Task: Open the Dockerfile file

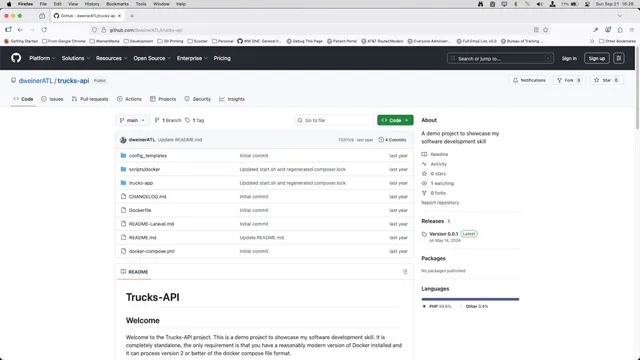Action: click(x=140, y=210)
